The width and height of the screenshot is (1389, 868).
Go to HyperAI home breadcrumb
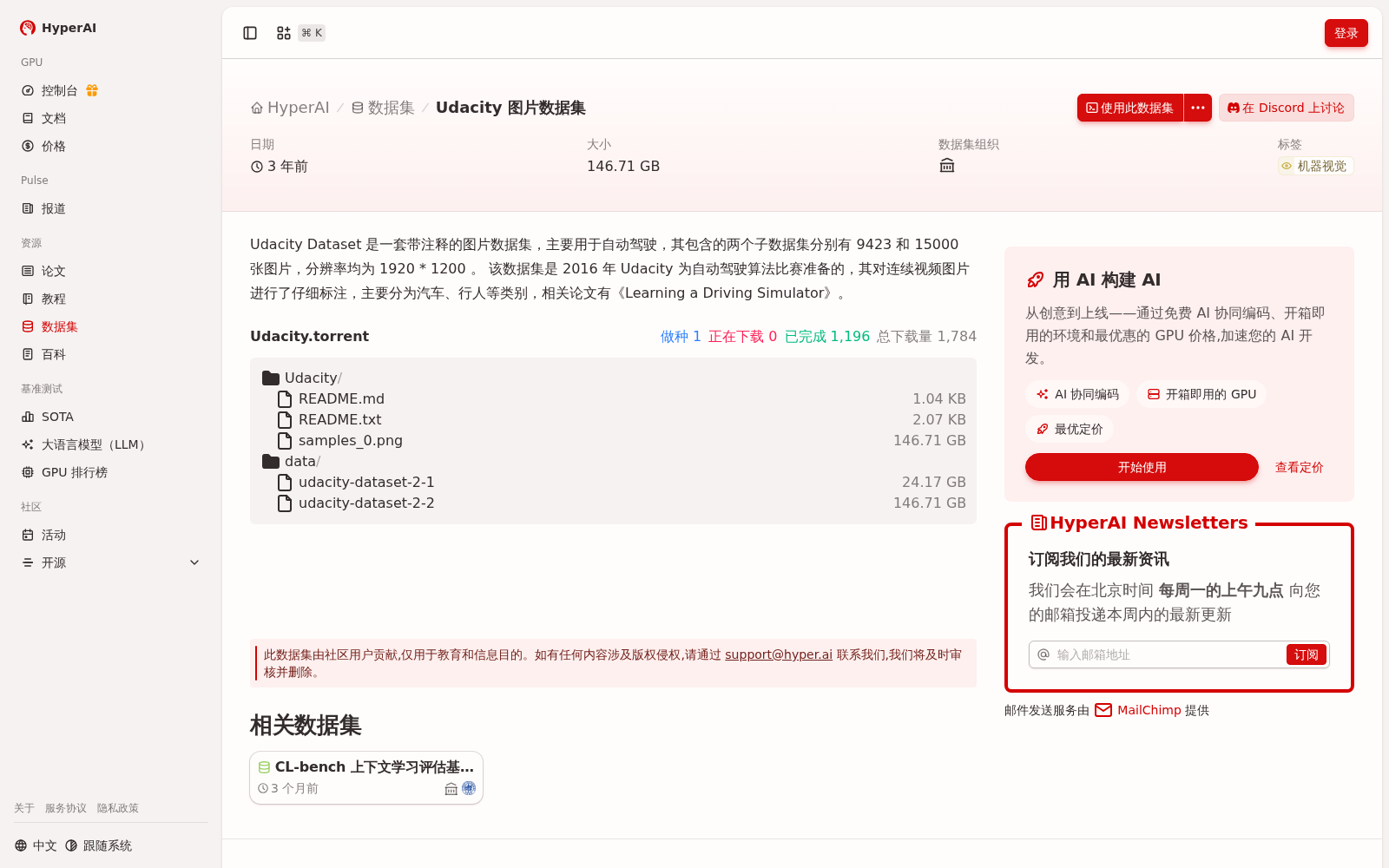(x=290, y=108)
